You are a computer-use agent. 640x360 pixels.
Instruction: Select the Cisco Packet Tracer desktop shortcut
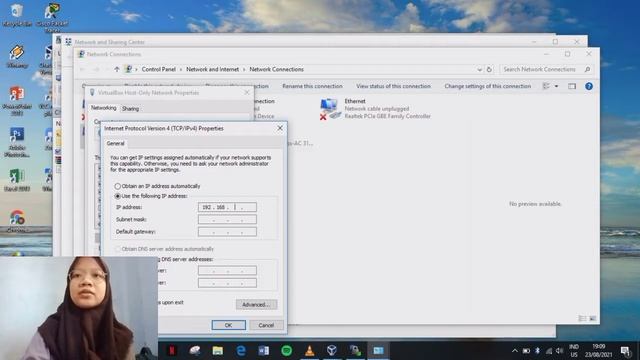[52, 17]
